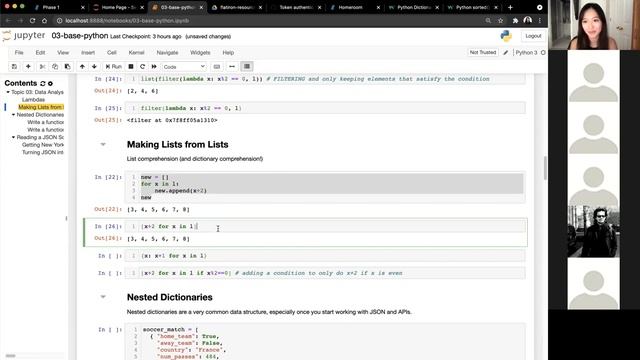640x360 pixels.
Task: Click the notebook vertical scrollbar thumb
Action: pos(545,168)
